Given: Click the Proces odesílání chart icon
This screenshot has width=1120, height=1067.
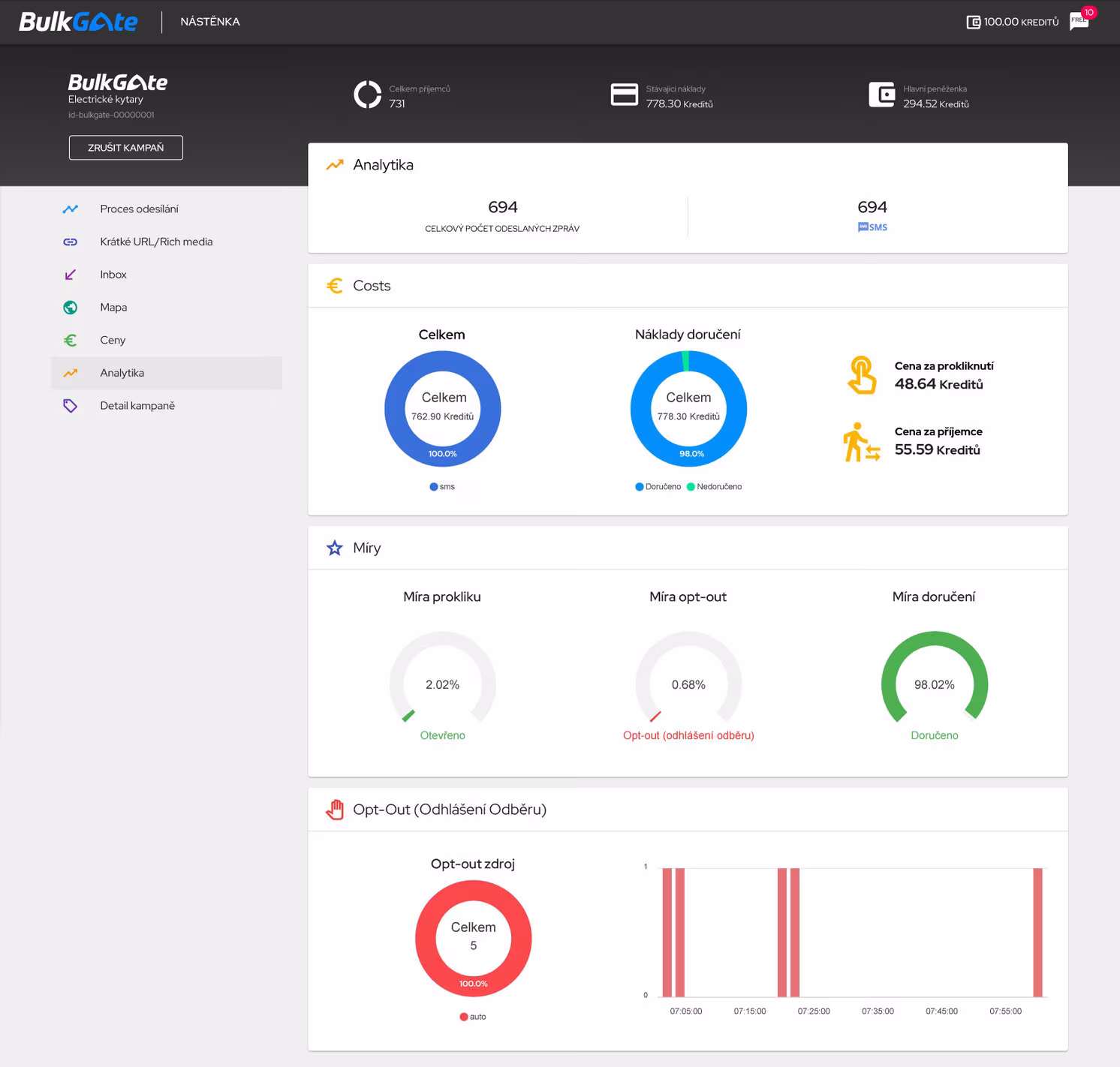Looking at the screenshot, I should pos(71,209).
